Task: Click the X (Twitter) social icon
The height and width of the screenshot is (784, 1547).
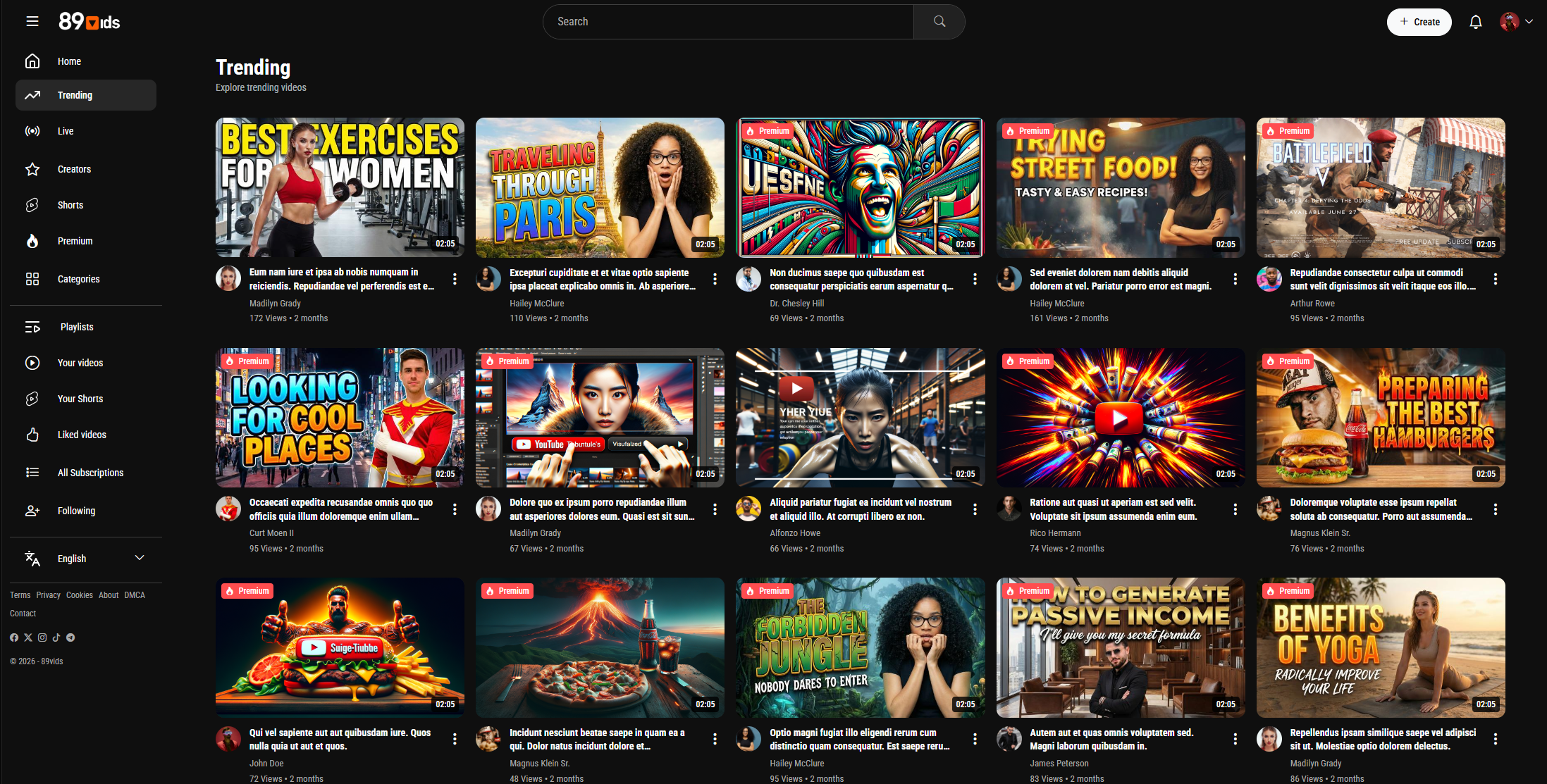Action: point(28,637)
